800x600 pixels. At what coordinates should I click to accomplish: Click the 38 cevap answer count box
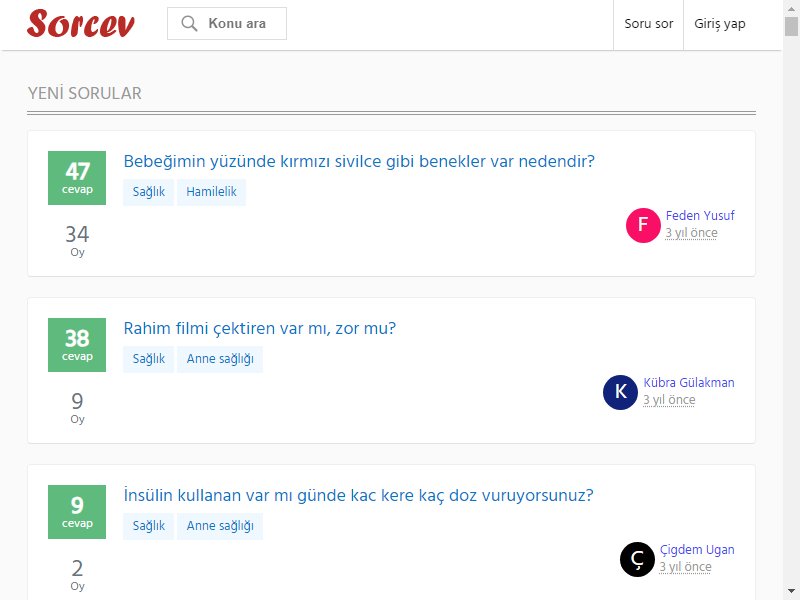click(x=77, y=345)
